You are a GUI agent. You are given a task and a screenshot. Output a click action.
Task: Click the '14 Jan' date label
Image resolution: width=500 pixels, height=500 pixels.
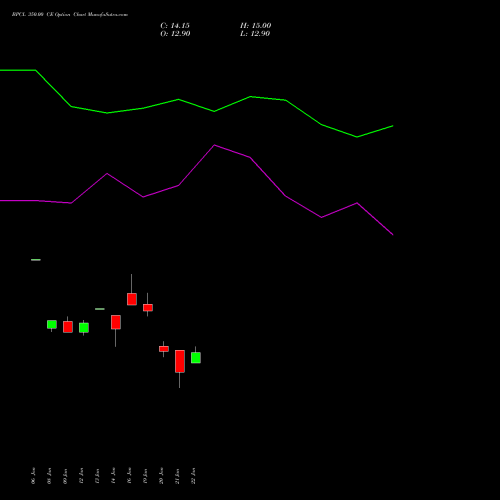[x=113, y=476]
